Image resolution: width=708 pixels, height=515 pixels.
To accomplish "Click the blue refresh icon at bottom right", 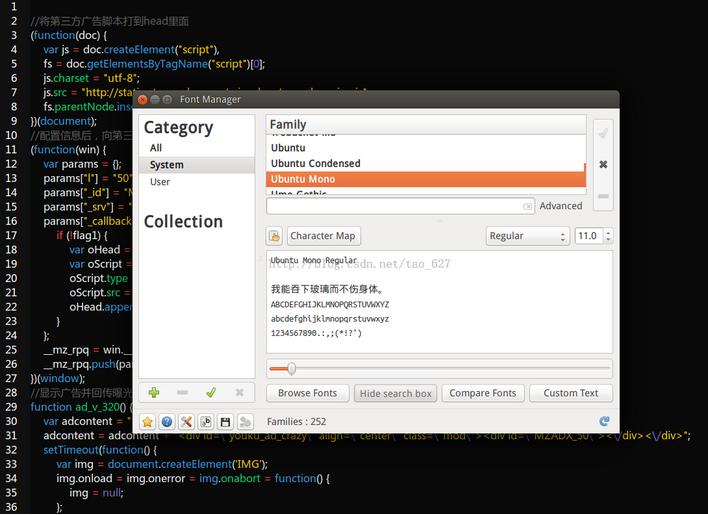I will point(604,421).
